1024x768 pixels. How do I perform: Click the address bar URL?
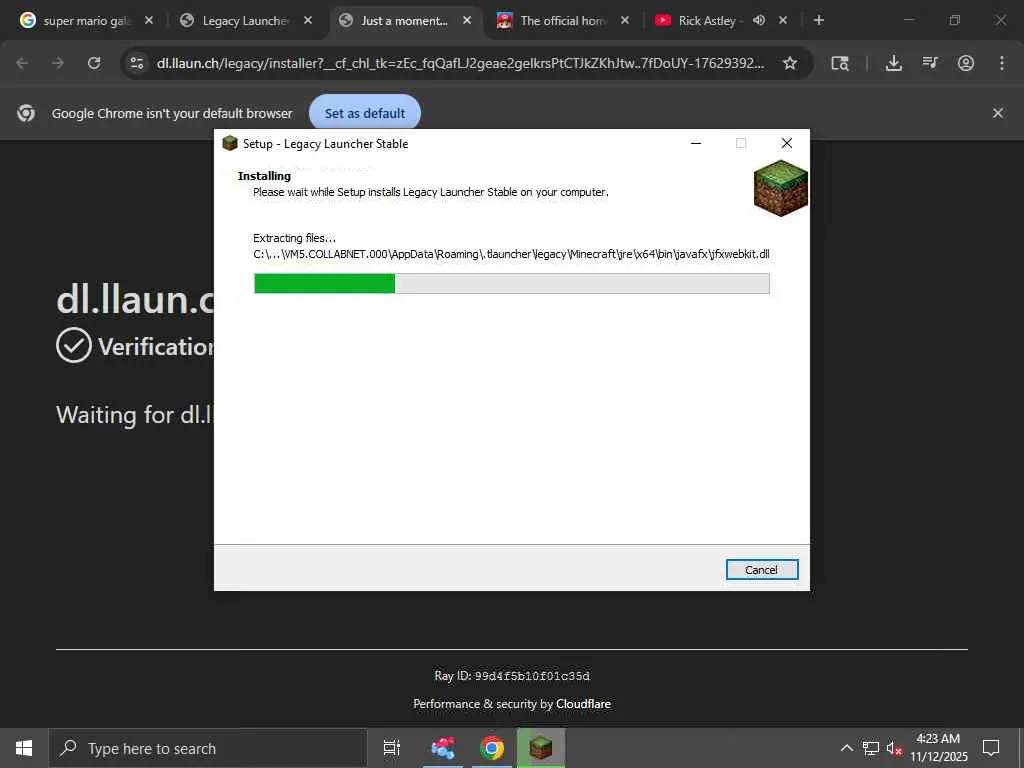point(460,63)
